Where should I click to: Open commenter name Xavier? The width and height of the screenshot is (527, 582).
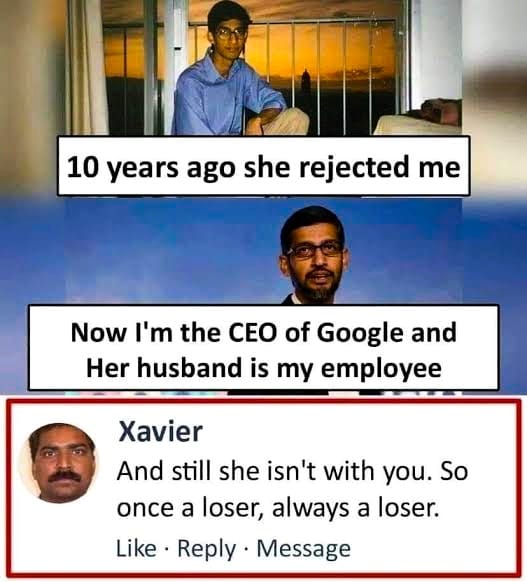click(160, 432)
